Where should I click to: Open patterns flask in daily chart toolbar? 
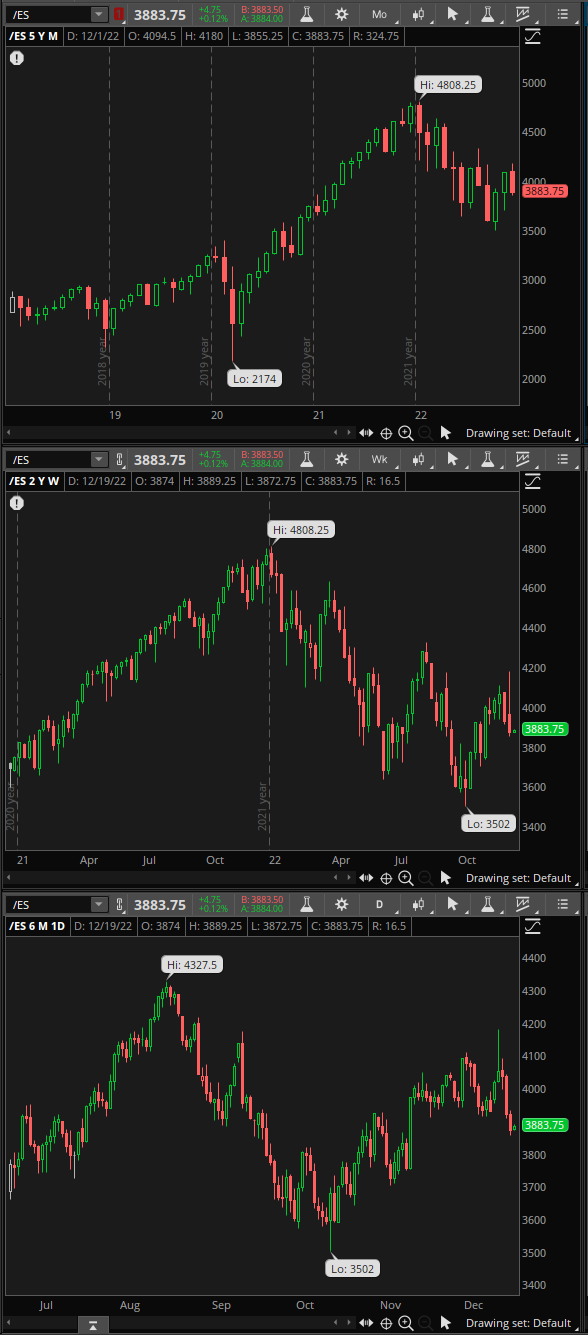tap(487, 904)
